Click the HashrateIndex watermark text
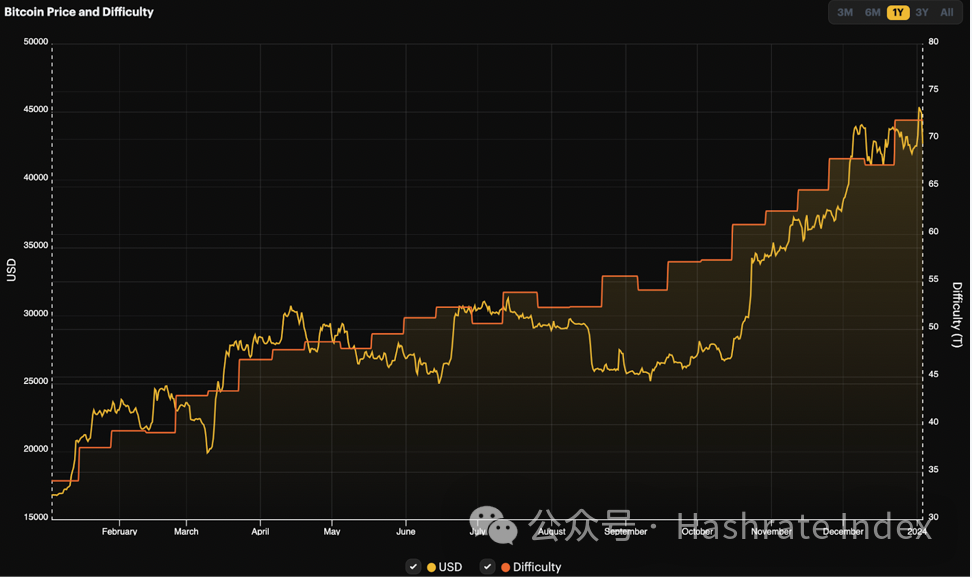The height and width of the screenshot is (578, 972). pos(800,524)
